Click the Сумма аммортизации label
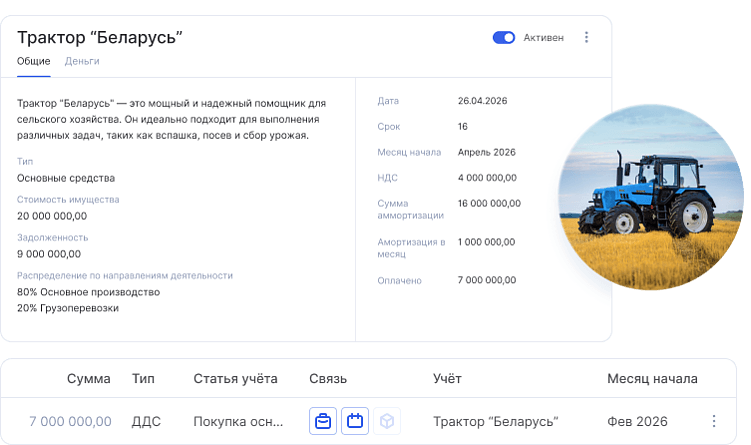751x445 pixels. tap(410, 209)
